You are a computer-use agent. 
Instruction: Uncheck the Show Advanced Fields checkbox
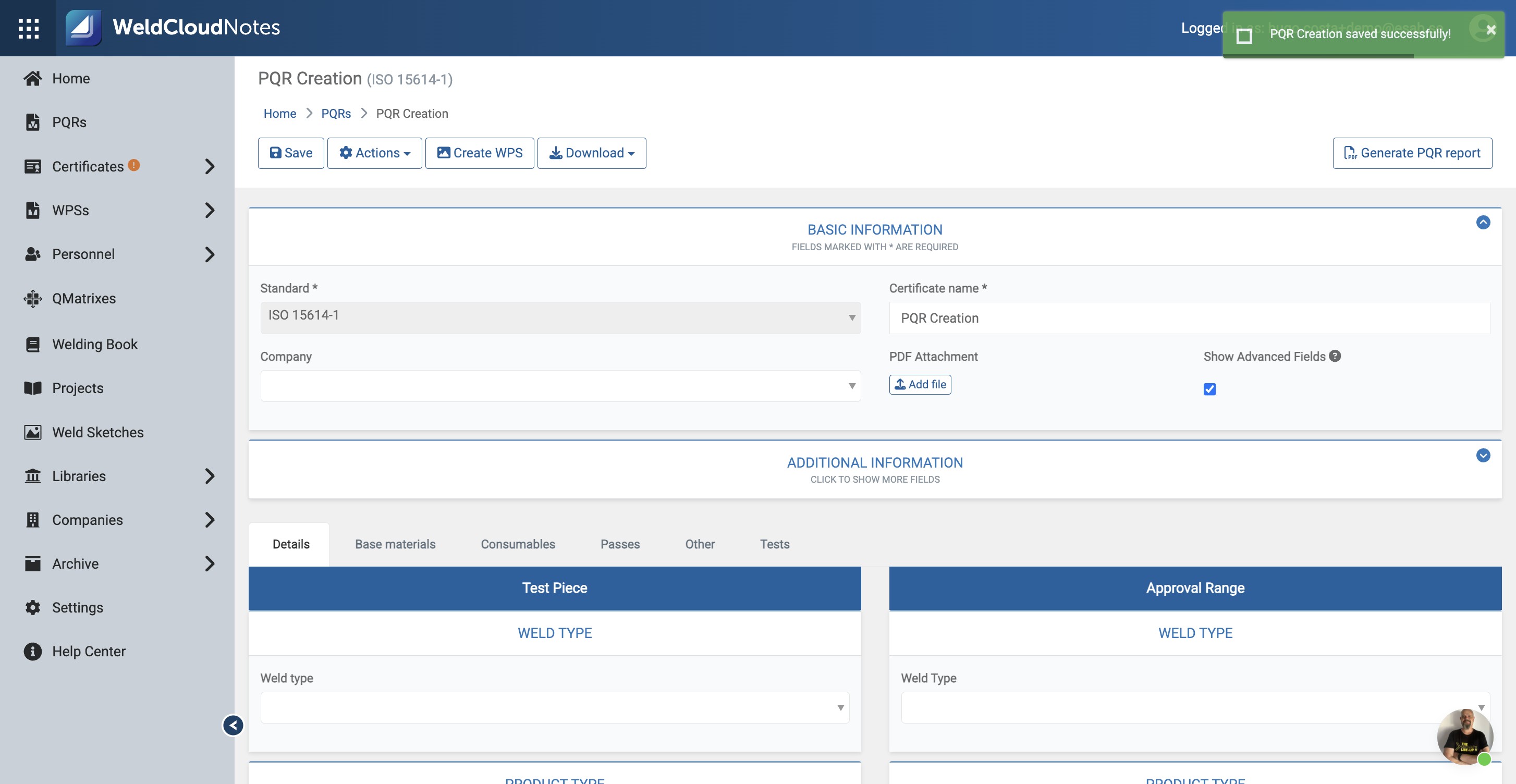tap(1209, 389)
